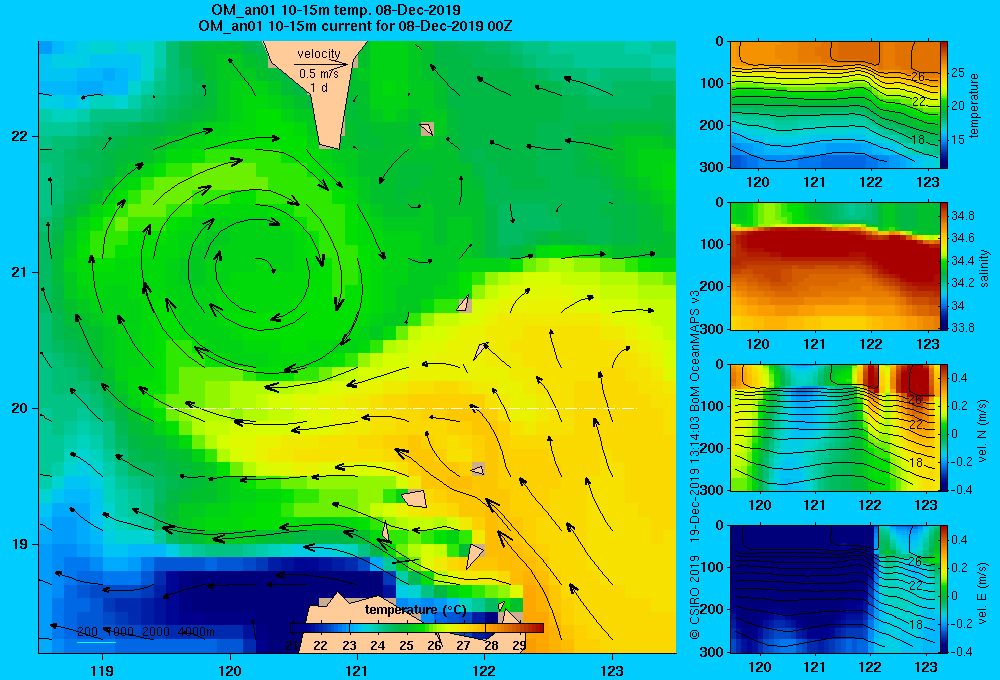This screenshot has width=1000, height=680.
Task: Click the 'salinity' vertical axis label
Action: [984, 268]
